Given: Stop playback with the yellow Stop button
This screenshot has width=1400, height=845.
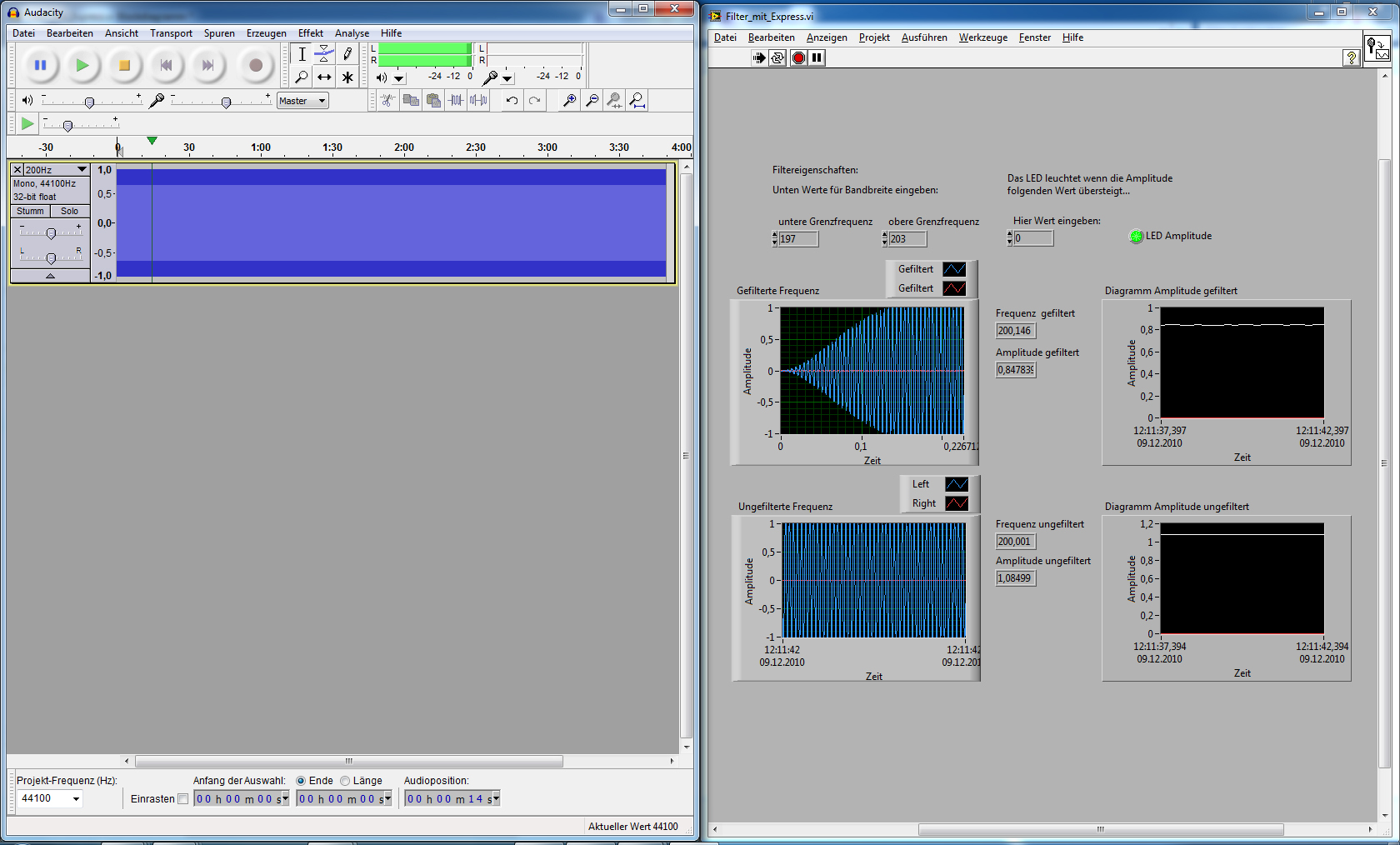Looking at the screenshot, I should click(124, 65).
